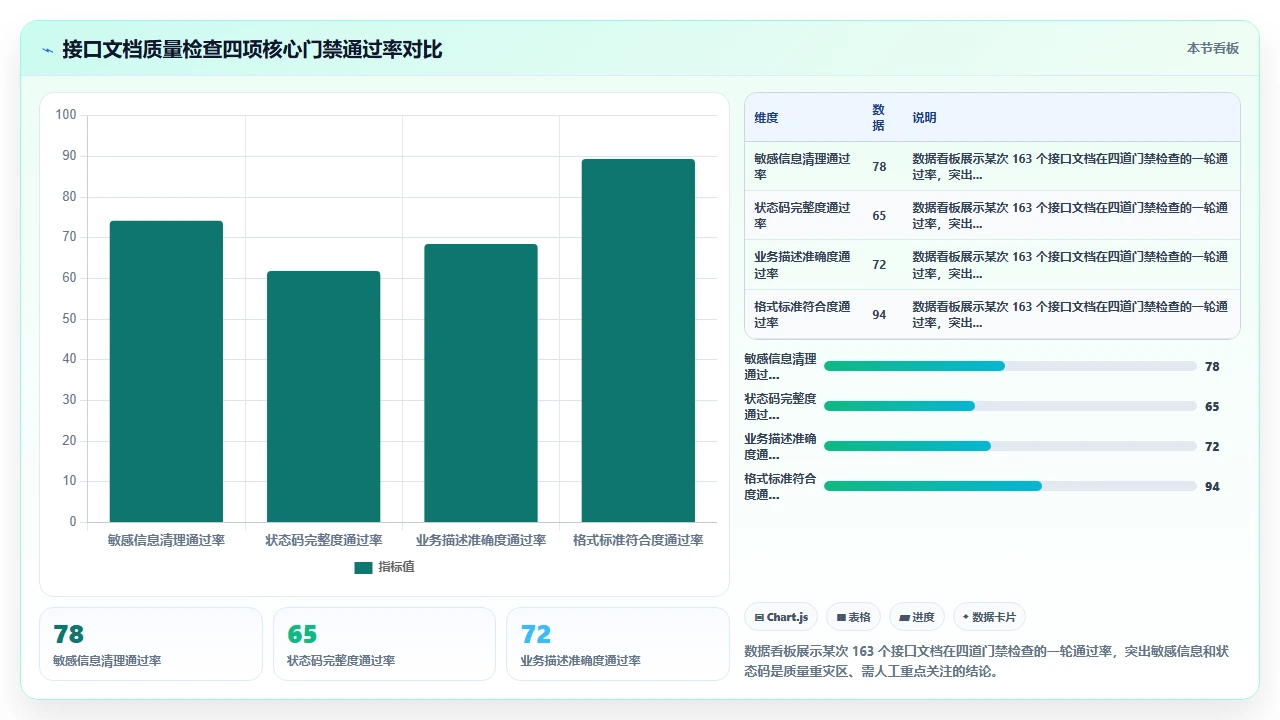Viewport: 1280px width, 720px height.
Task: Click the 状态码完整度 progress bar
Action: point(1010,406)
